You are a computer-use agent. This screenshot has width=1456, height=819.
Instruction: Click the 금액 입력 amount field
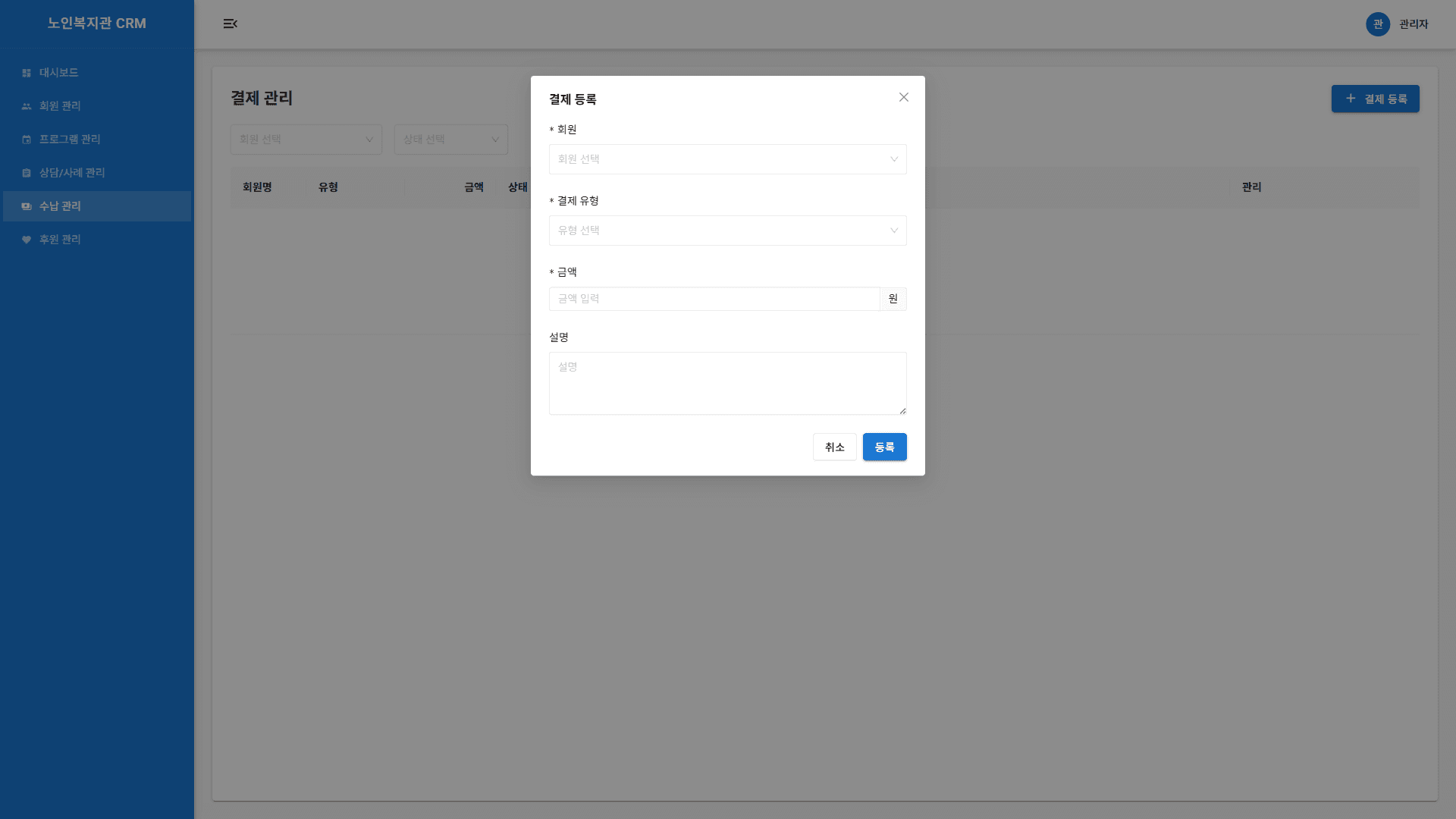(x=714, y=299)
